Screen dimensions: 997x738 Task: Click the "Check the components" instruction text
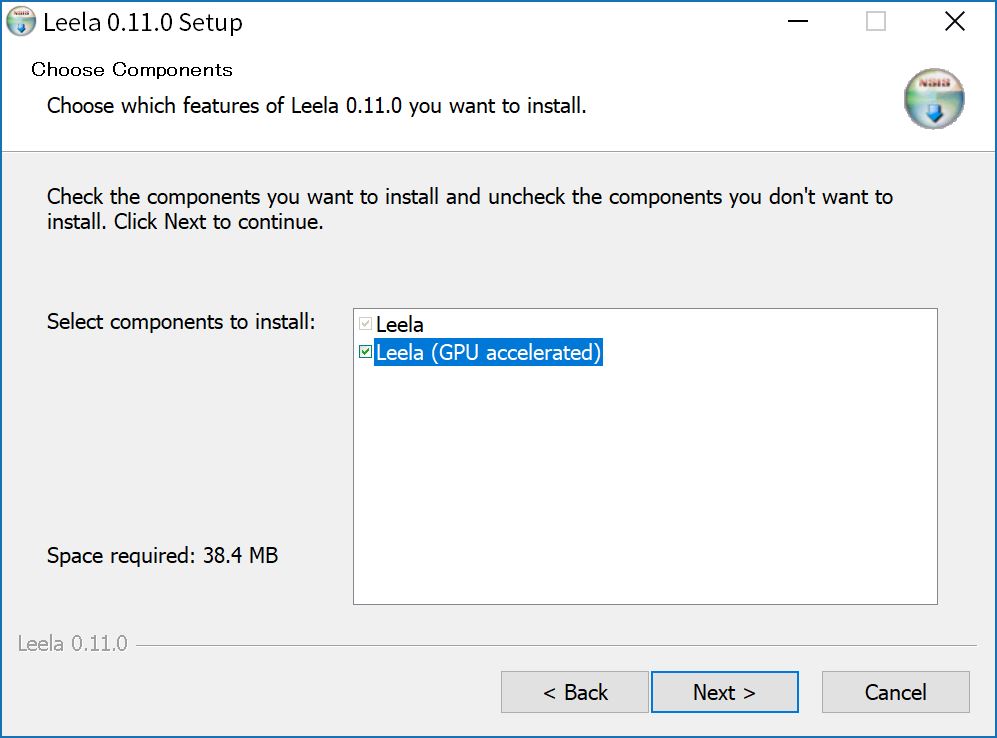tap(469, 209)
